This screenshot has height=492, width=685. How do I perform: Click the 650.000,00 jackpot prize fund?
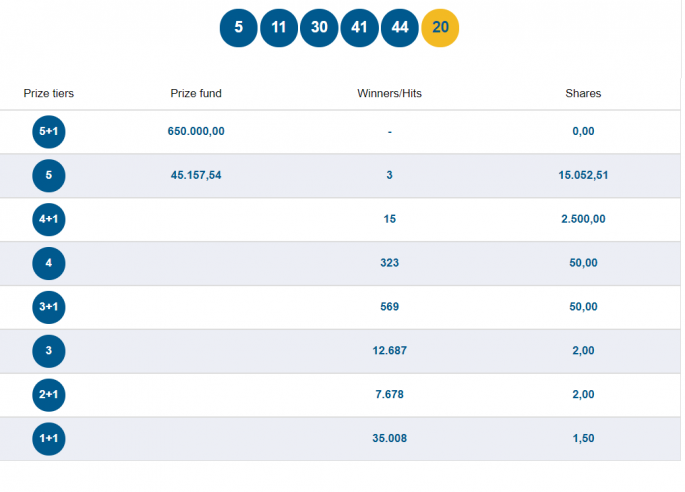(196, 132)
